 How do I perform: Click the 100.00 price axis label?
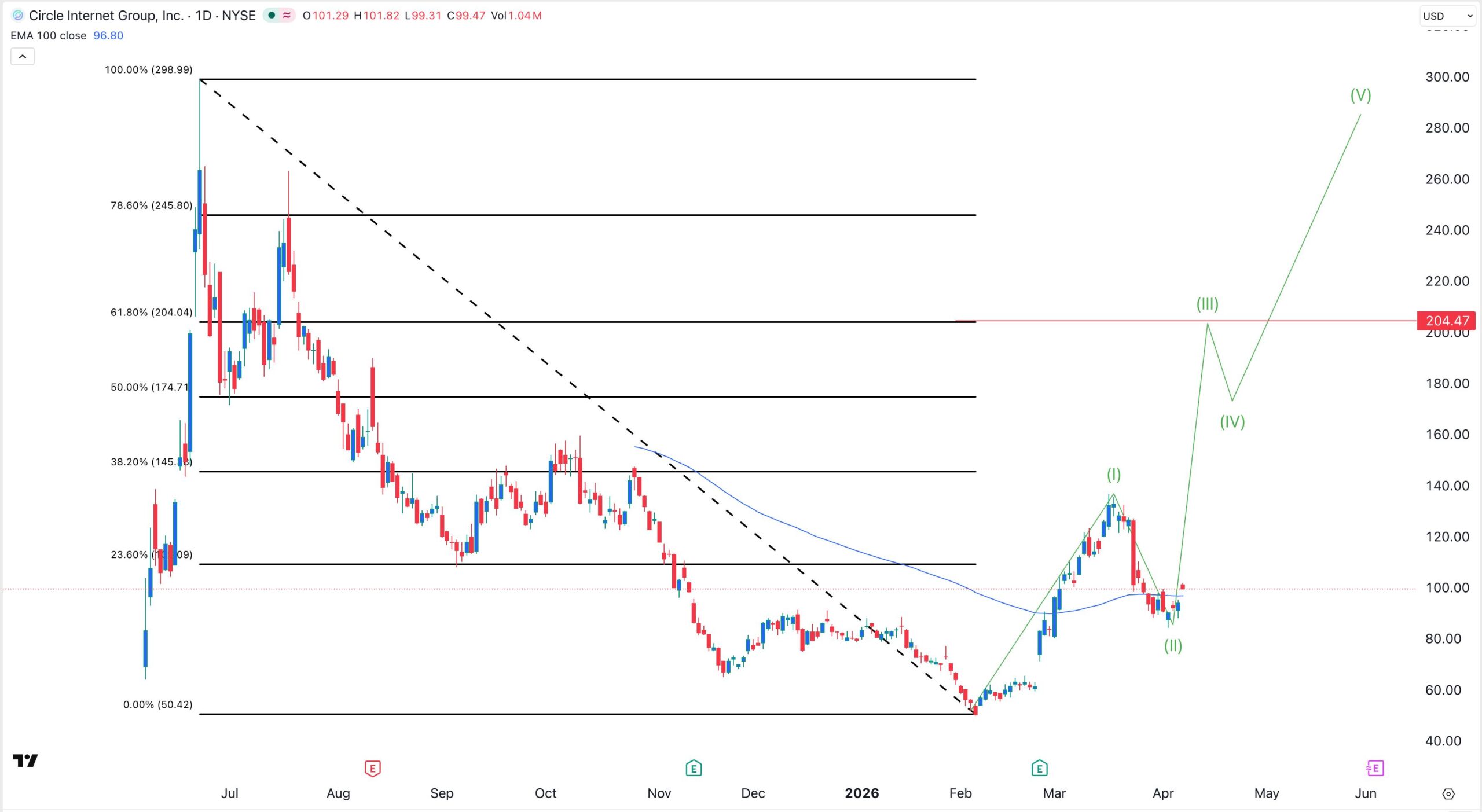point(1447,588)
